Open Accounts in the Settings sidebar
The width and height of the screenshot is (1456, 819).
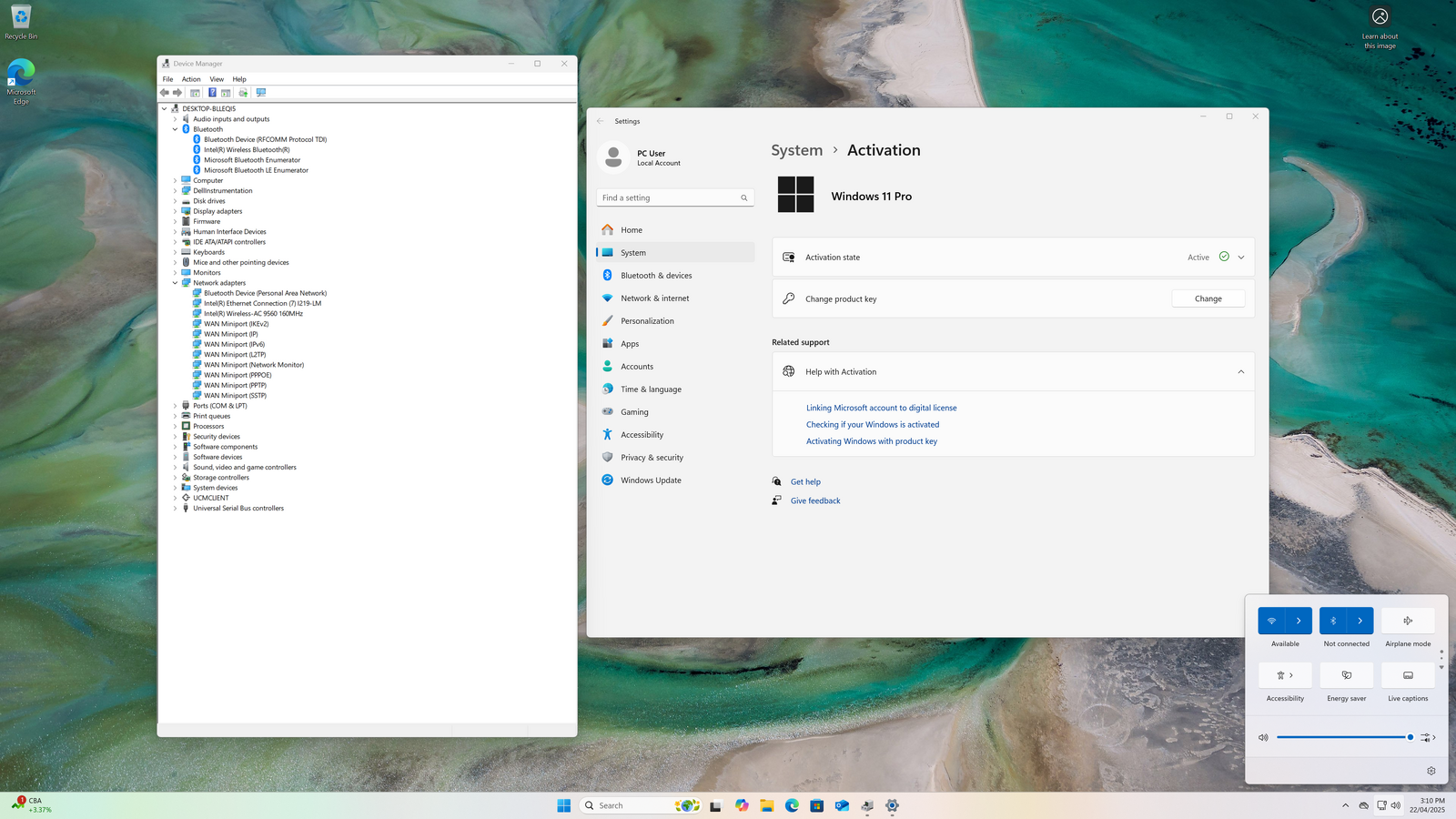(x=675, y=367)
